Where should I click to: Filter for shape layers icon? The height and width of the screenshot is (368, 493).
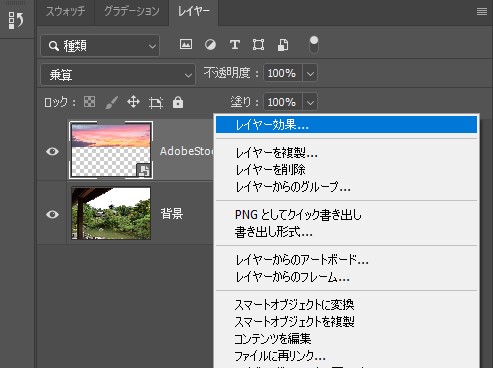click(259, 44)
